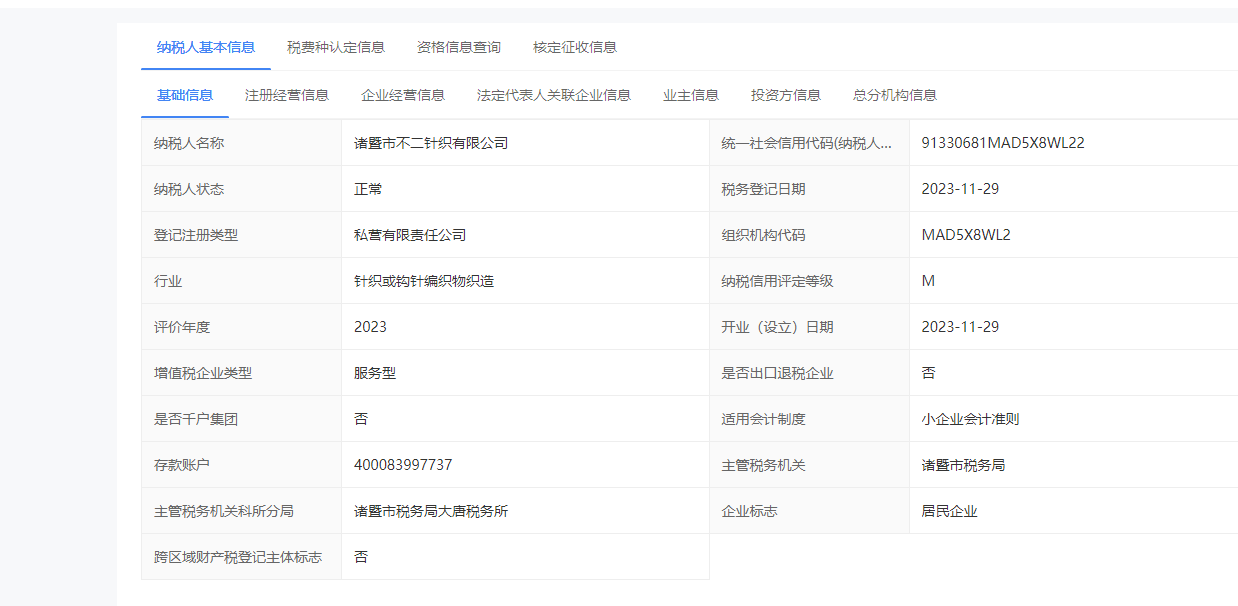Screen dimensions: 1238x606
Task: Click the credit code 91330681MAD5X8WL22
Action: (x=1002, y=143)
